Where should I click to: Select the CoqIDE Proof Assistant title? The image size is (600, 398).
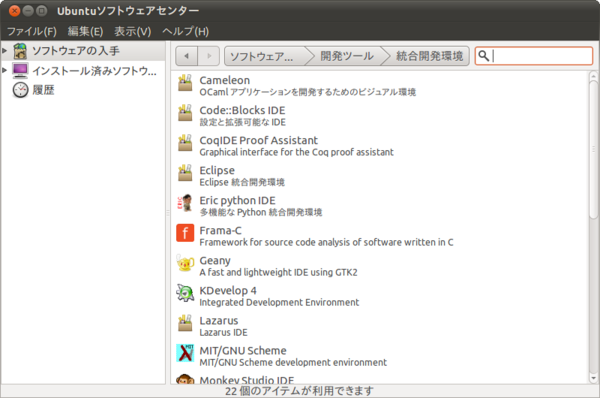pos(259,140)
